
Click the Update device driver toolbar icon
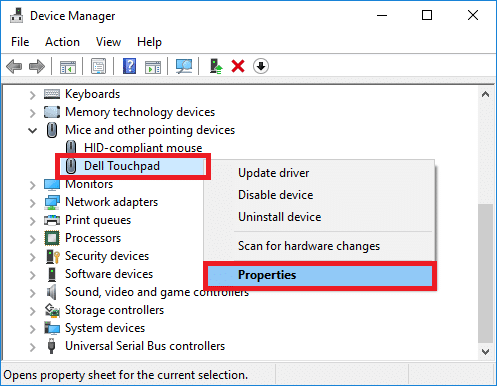point(216,66)
